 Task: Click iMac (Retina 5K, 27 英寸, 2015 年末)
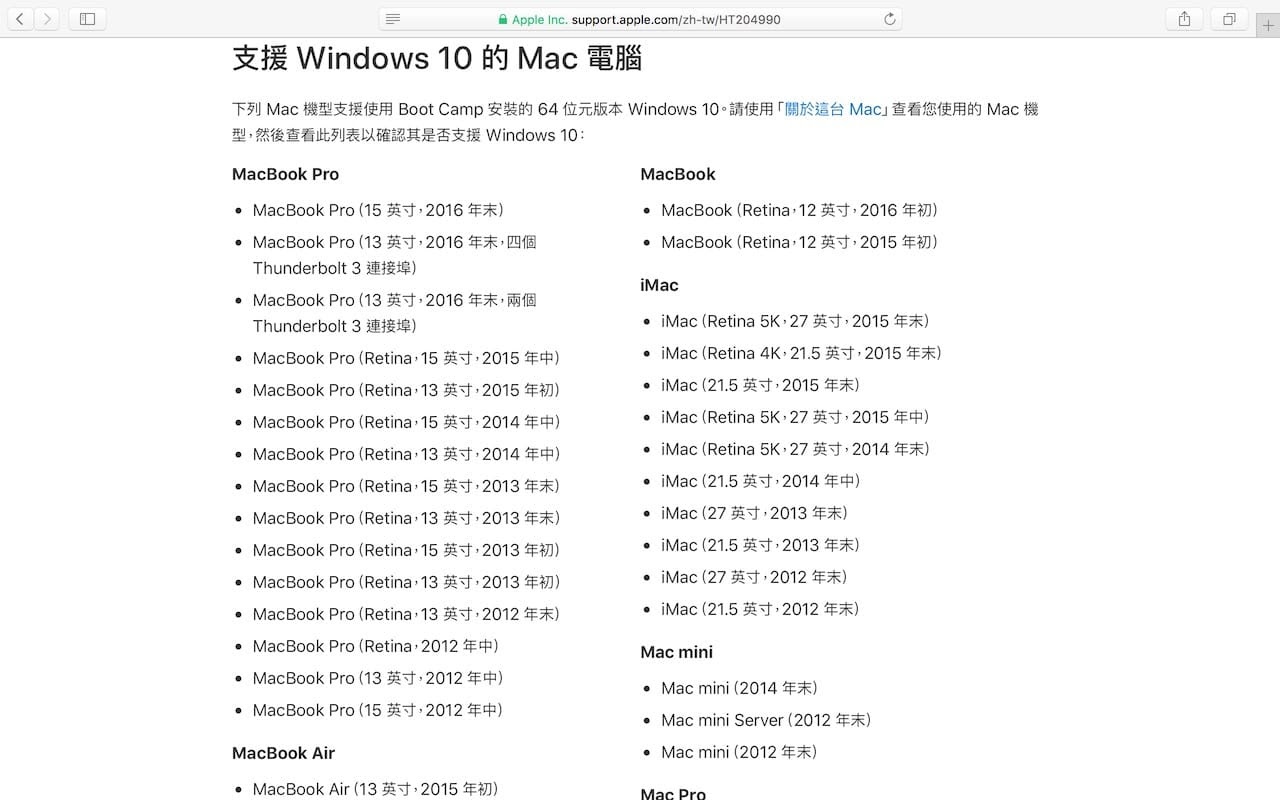[795, 321]
